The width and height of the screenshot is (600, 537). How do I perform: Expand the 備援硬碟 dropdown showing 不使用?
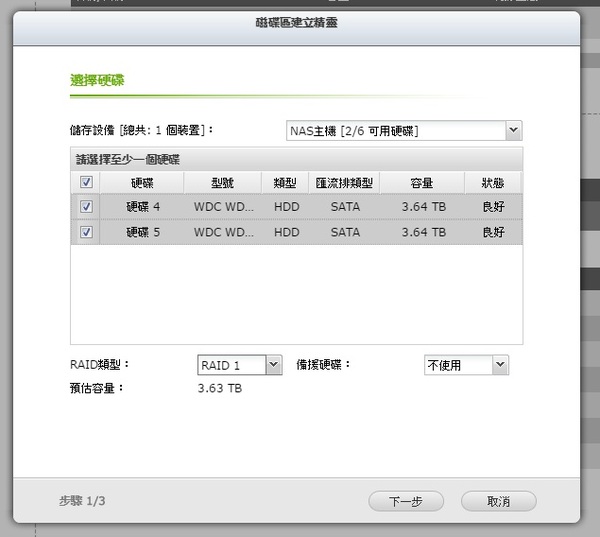click(x=467, y=365)
